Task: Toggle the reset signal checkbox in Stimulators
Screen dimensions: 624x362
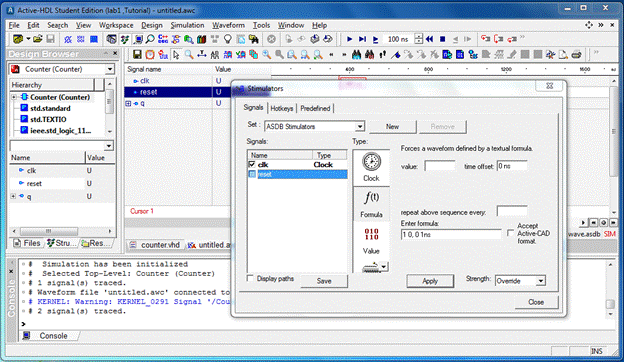Action: pos(252,174)
